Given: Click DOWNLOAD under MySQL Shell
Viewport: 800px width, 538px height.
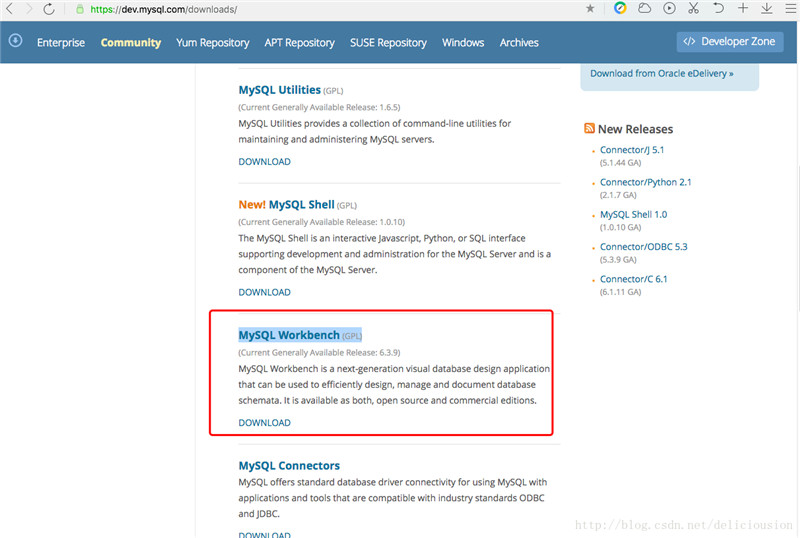Looking at the screenshot, I should coord(264,292).
